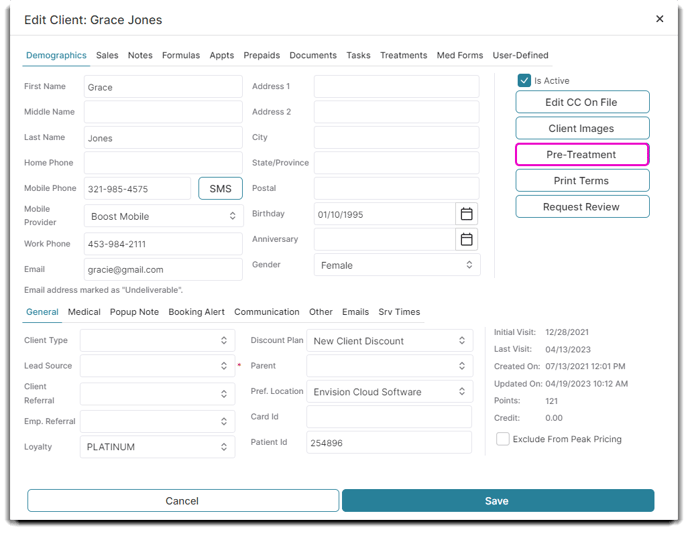Click the Print Terms button
The height and width of the screenshot is (540, 688).
point(582,181)
